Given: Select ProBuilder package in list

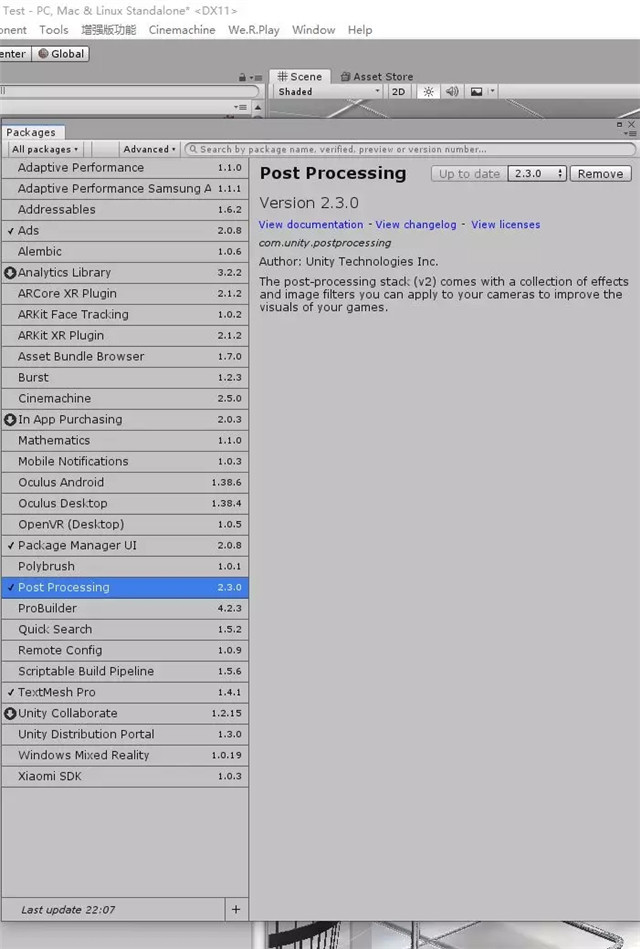Looking at the screenshot, I should (47, 608).
